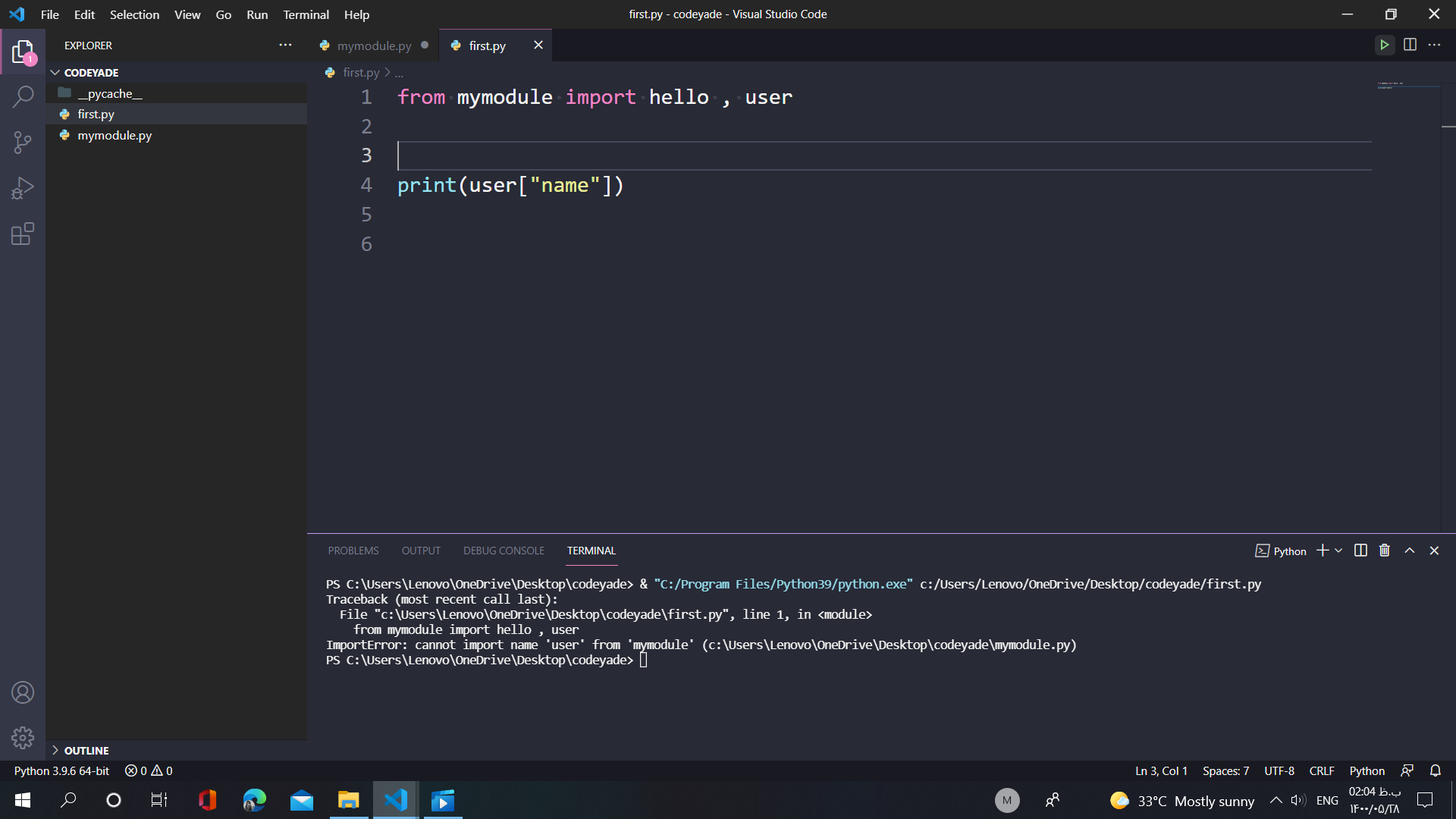Open Microsoft Edge from the taskbar

coord(254,800)
